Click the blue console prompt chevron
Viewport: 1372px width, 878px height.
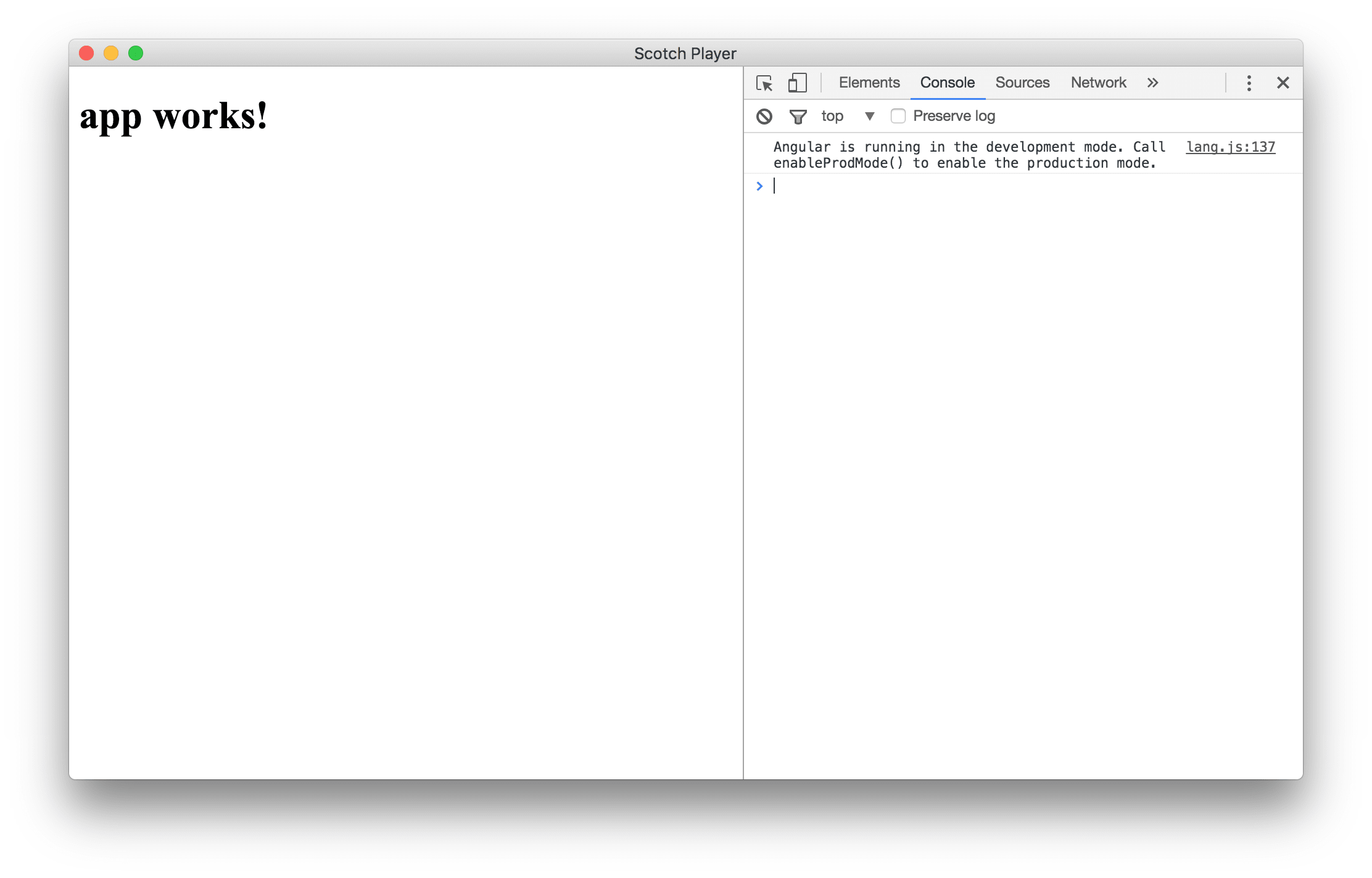759,186
